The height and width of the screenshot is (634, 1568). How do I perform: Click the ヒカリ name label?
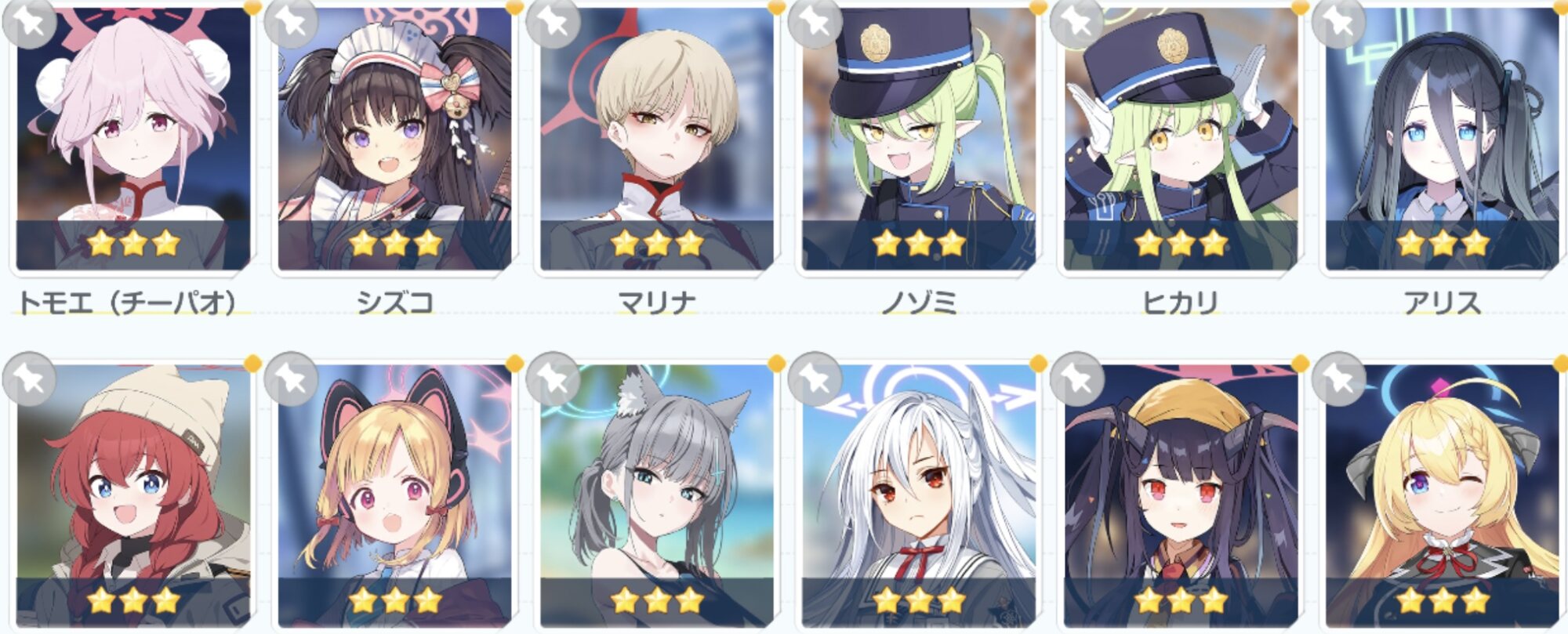pyautogui.click(x=1180, y=302)
